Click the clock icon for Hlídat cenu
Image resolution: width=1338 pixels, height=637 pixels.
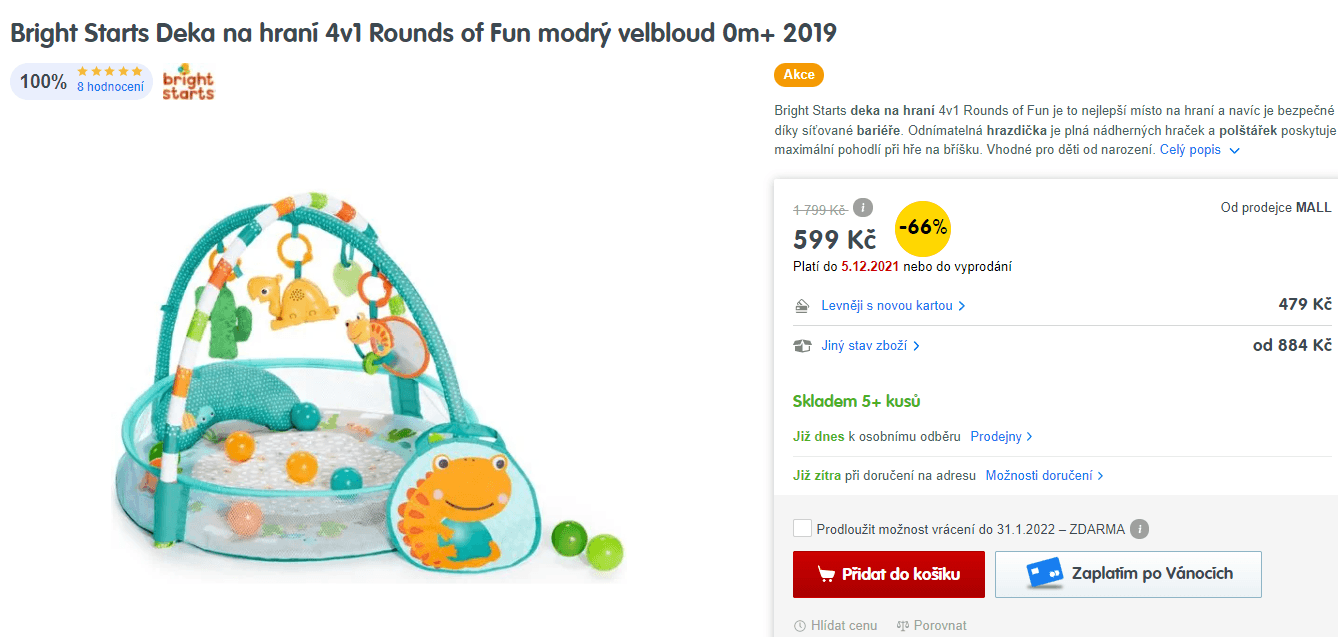coord(800,626)
